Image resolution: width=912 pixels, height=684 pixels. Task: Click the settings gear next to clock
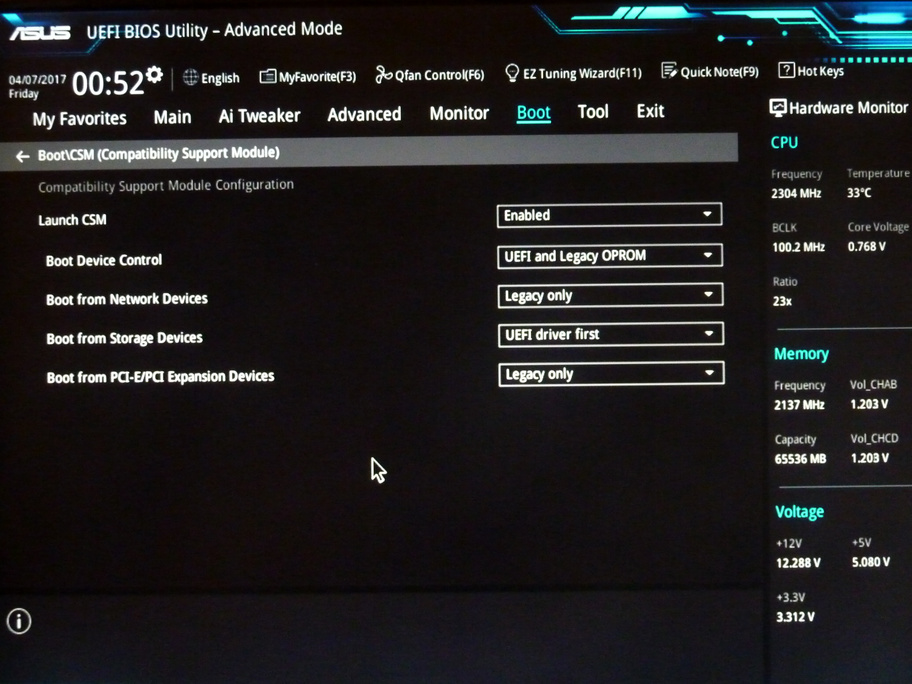point(155,74)
